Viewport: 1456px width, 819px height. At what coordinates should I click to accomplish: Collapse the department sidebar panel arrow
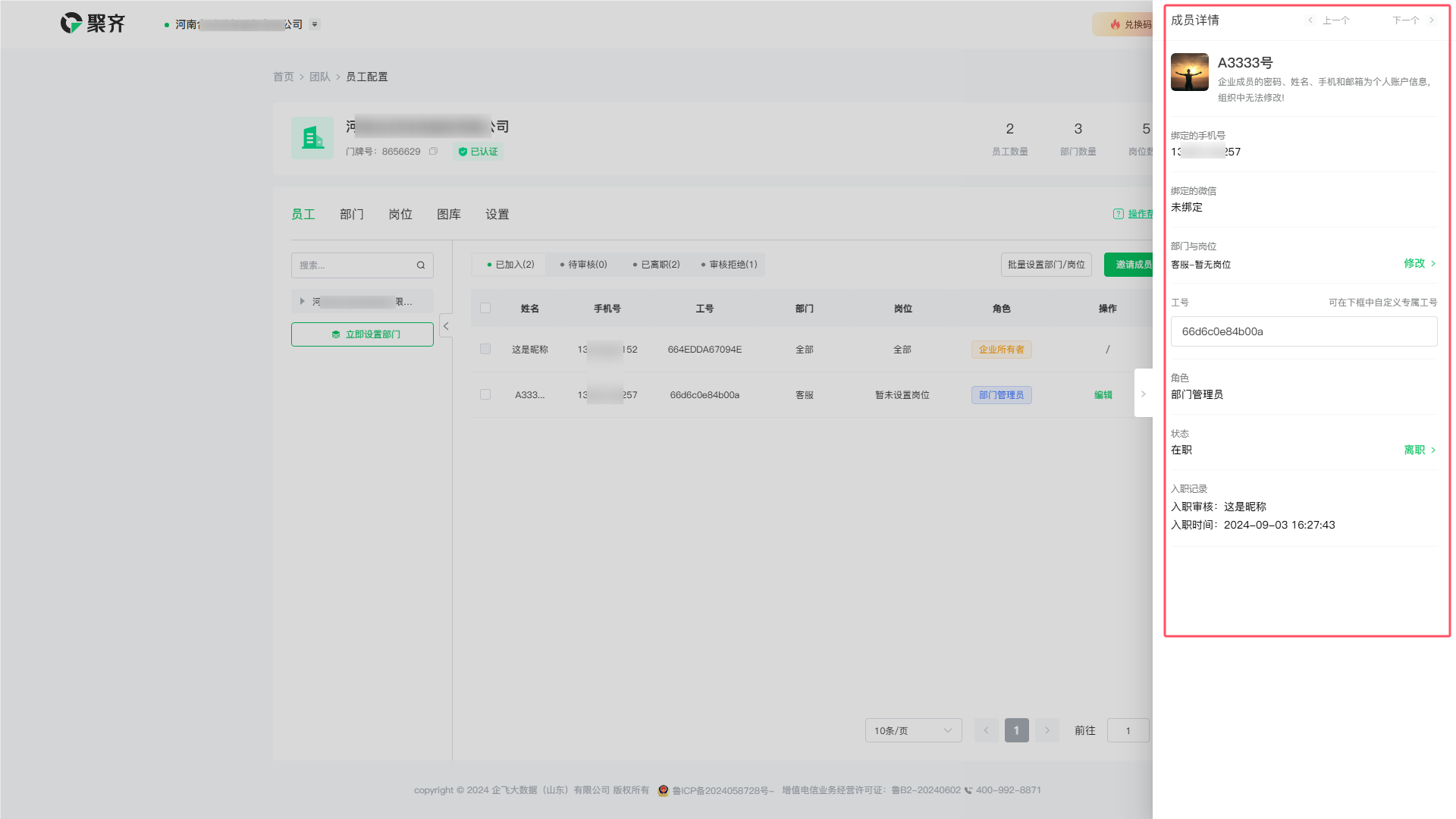tap(446, 326)
